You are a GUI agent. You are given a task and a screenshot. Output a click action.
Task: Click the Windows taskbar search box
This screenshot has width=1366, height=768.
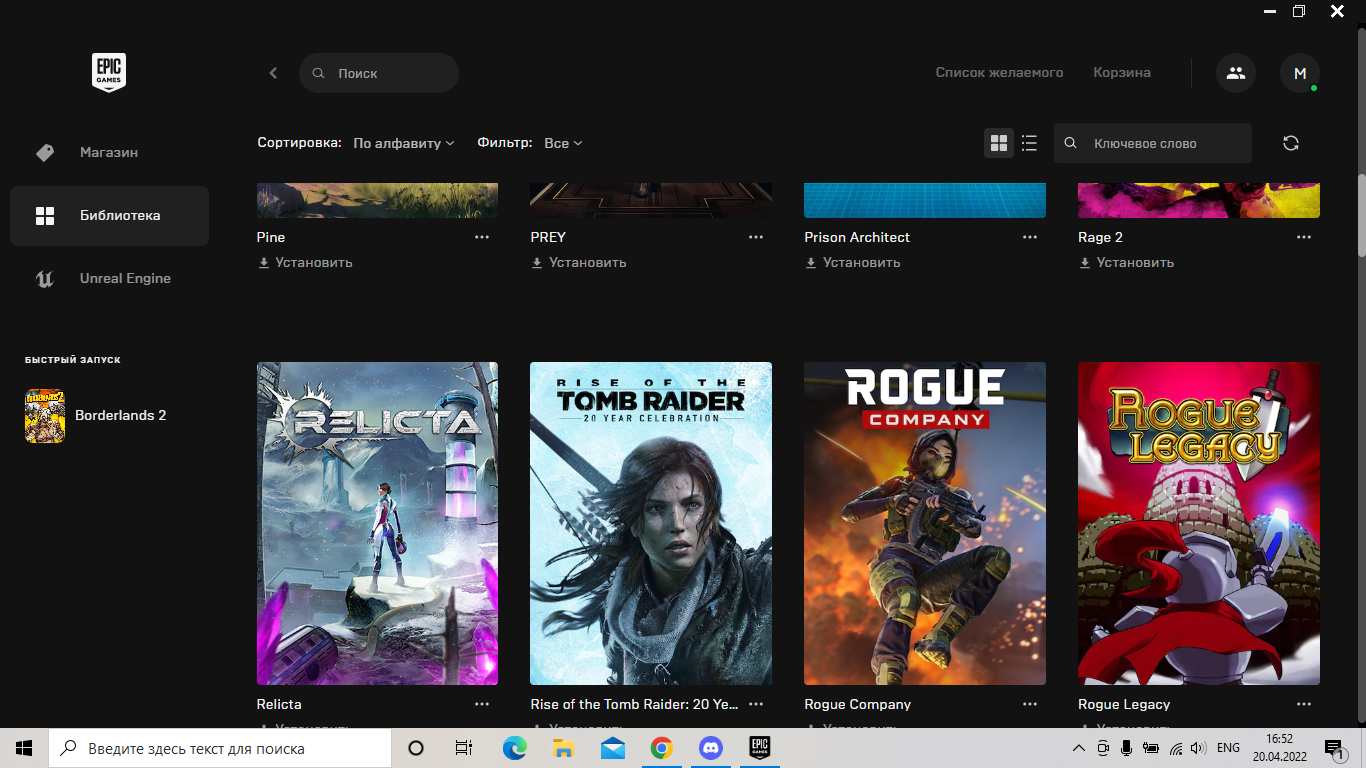(x=220, y=748)
